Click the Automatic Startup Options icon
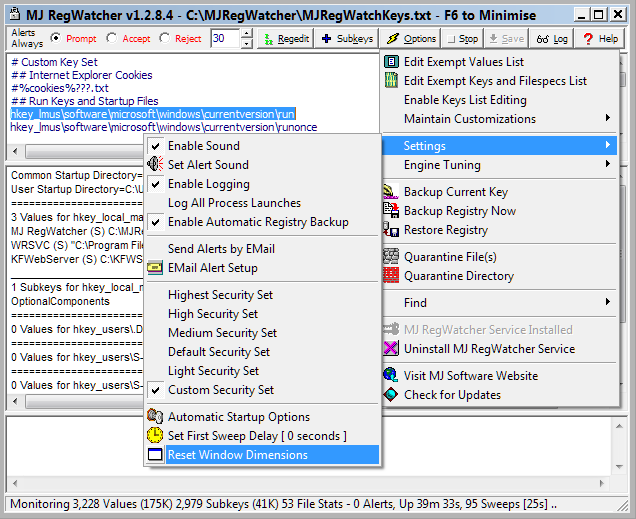The height and width of the screenshot is (519, 636). pos(155,416)
